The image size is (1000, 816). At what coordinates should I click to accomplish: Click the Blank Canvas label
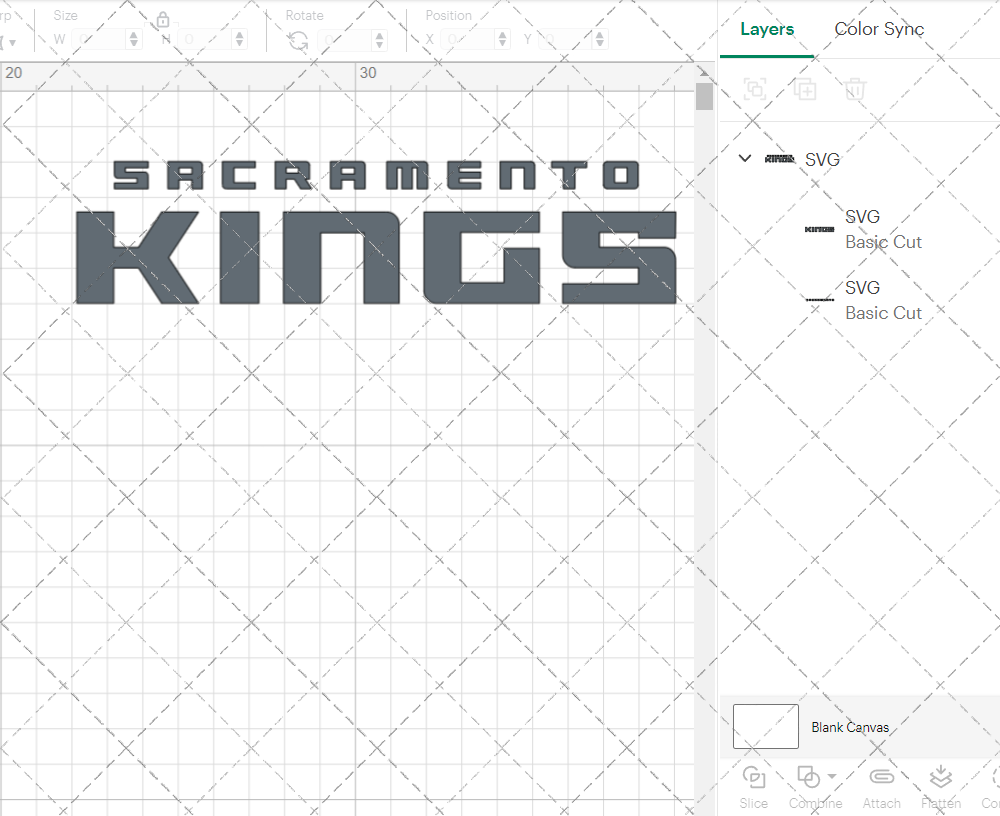[849, 727]
